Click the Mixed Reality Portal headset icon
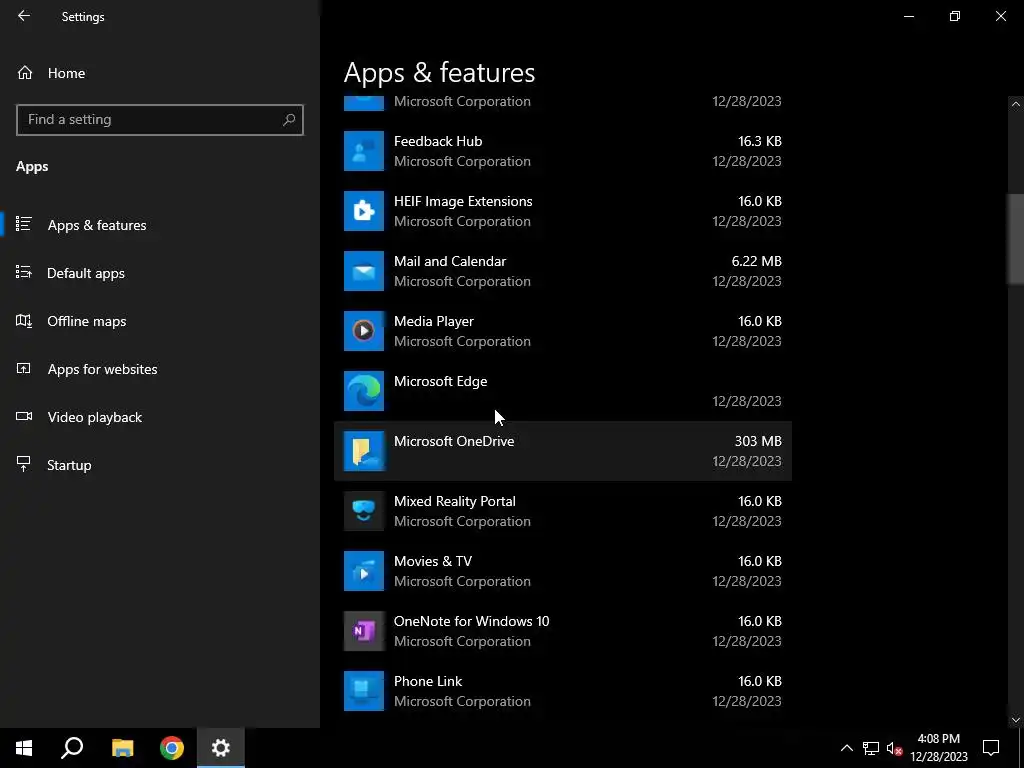This screenshot has width=1024, height=768. tap(364, 511)
